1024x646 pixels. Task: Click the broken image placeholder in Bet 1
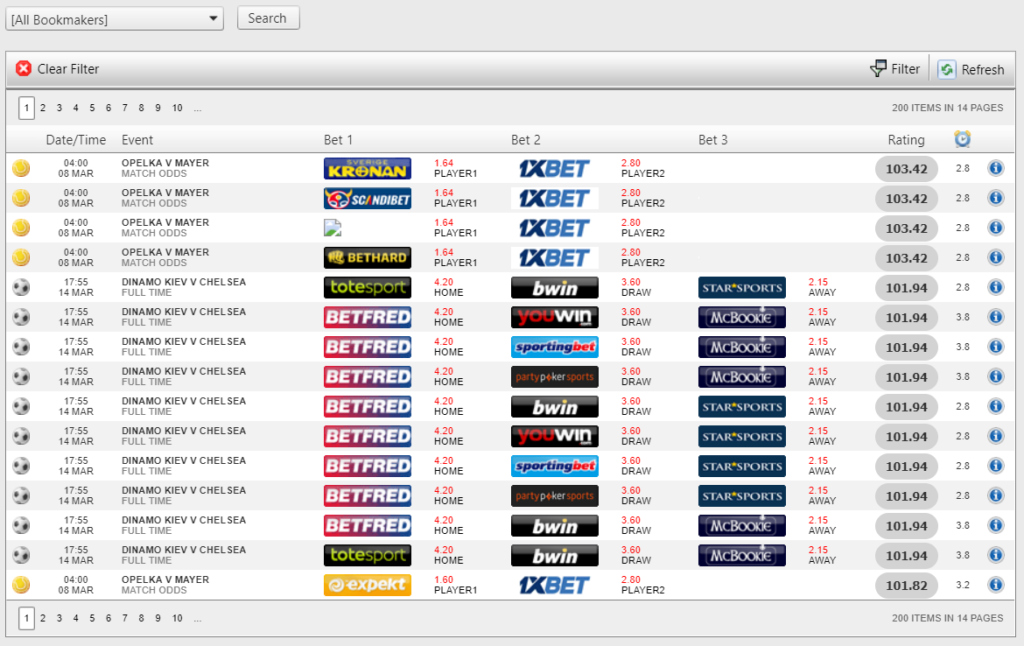[x=332, y=228]
